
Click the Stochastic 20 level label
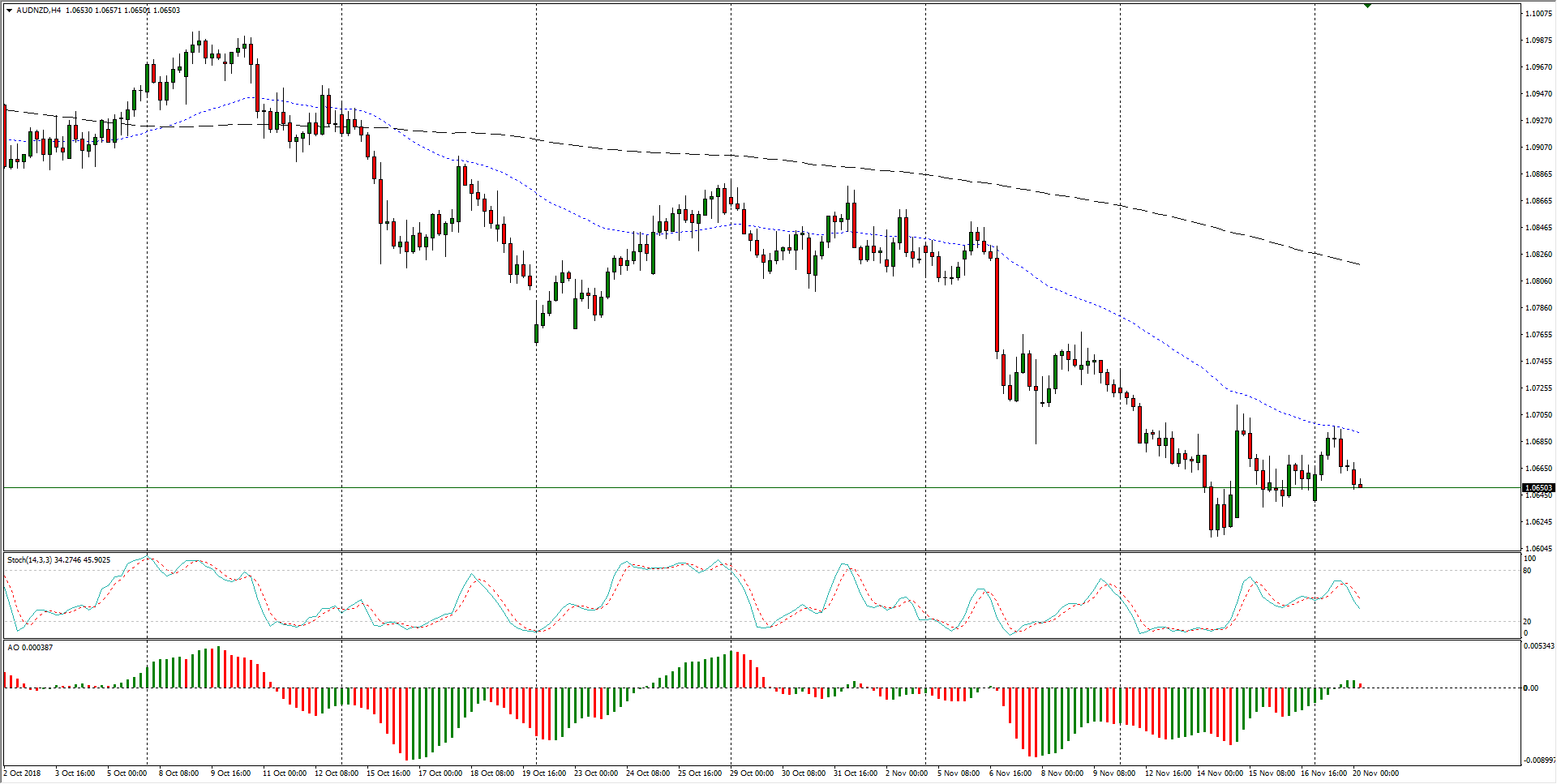tap(1527, 622)
